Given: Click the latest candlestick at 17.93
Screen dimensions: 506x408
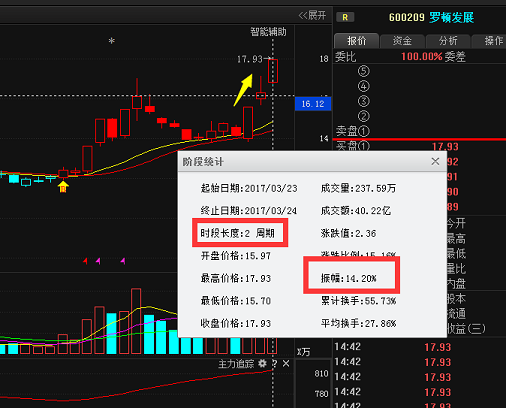Looking at the screenshot, I should click(x=273, y=71).
